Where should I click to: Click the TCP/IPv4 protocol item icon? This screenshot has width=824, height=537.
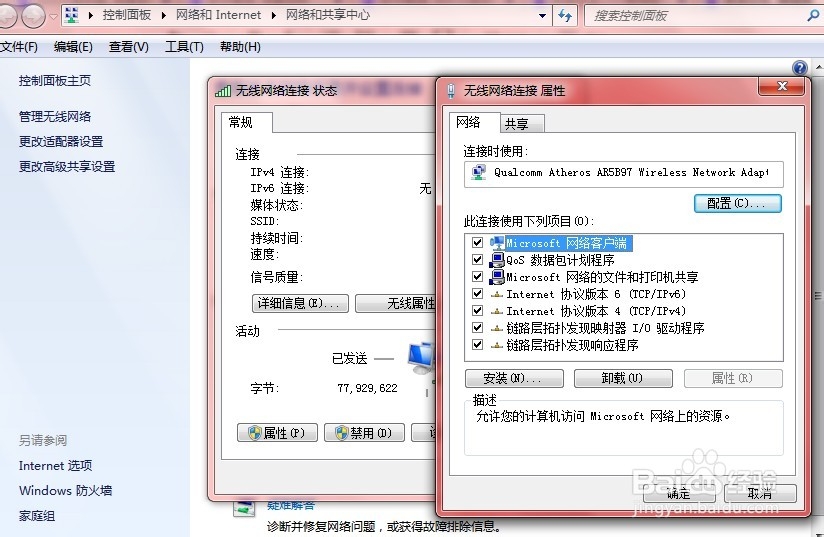497,311
